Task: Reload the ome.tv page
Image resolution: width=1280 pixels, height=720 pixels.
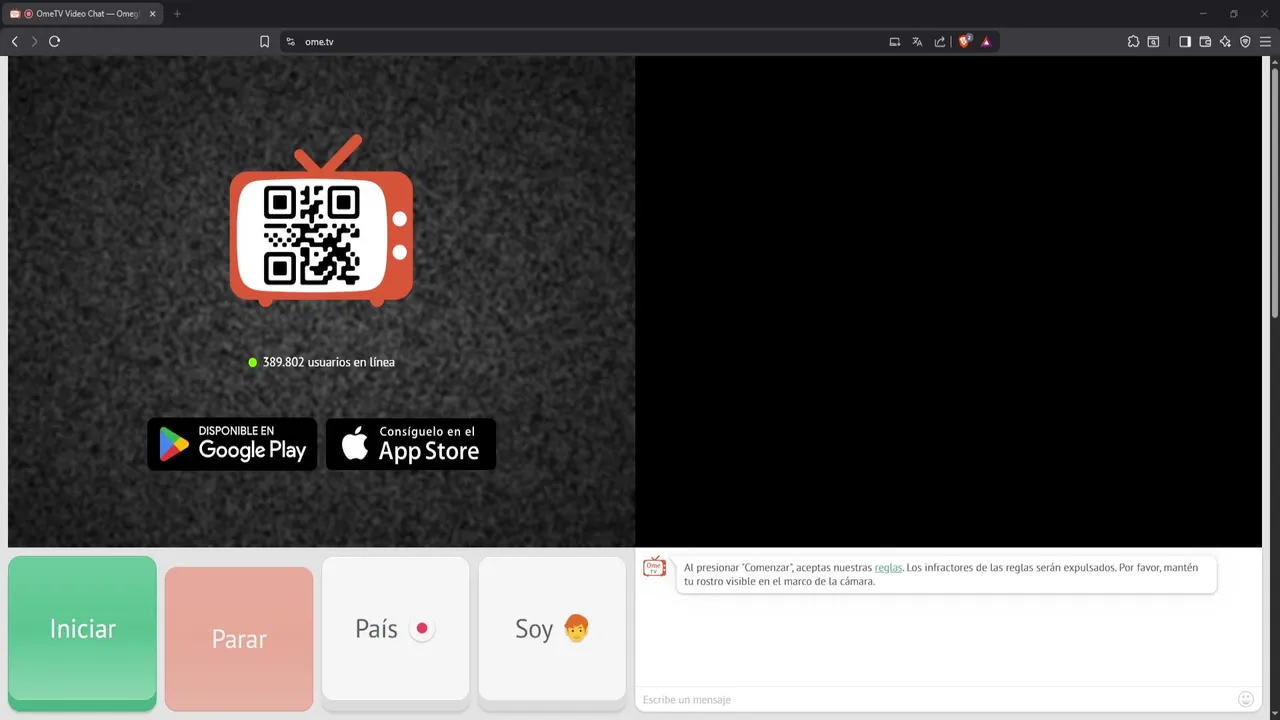Action: tap(55, 41)
